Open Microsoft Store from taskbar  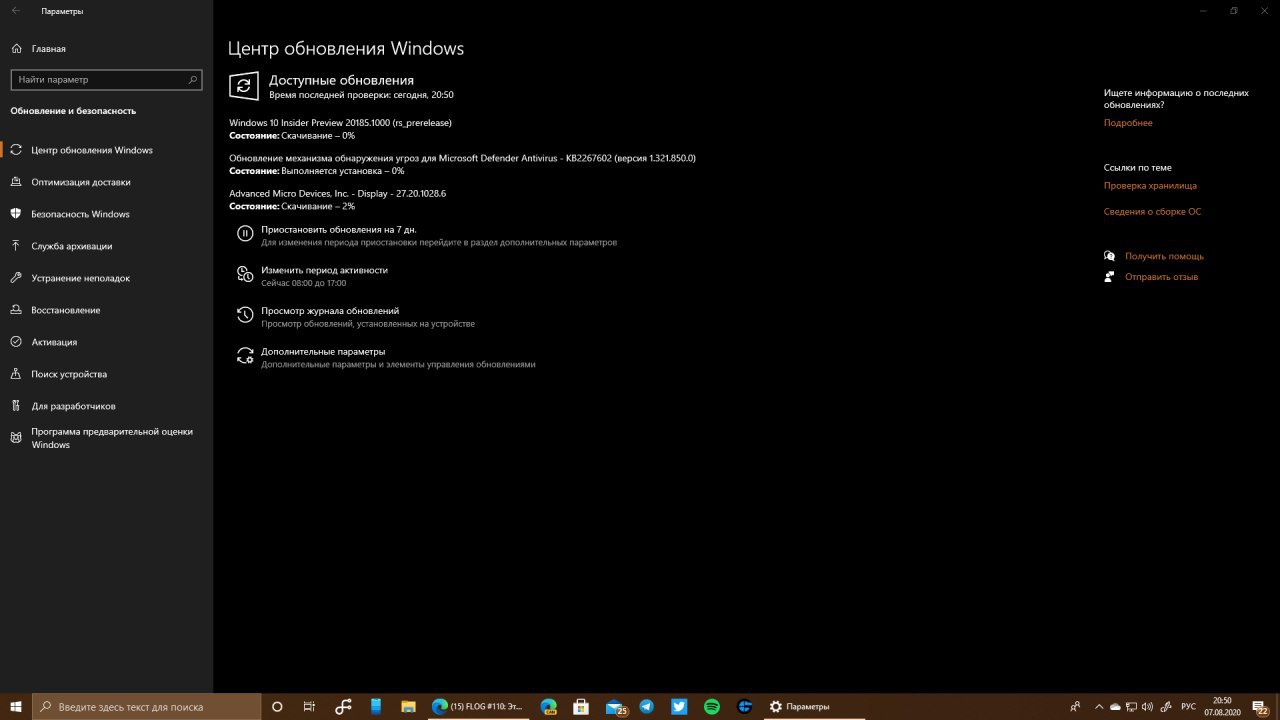point(581,706)
